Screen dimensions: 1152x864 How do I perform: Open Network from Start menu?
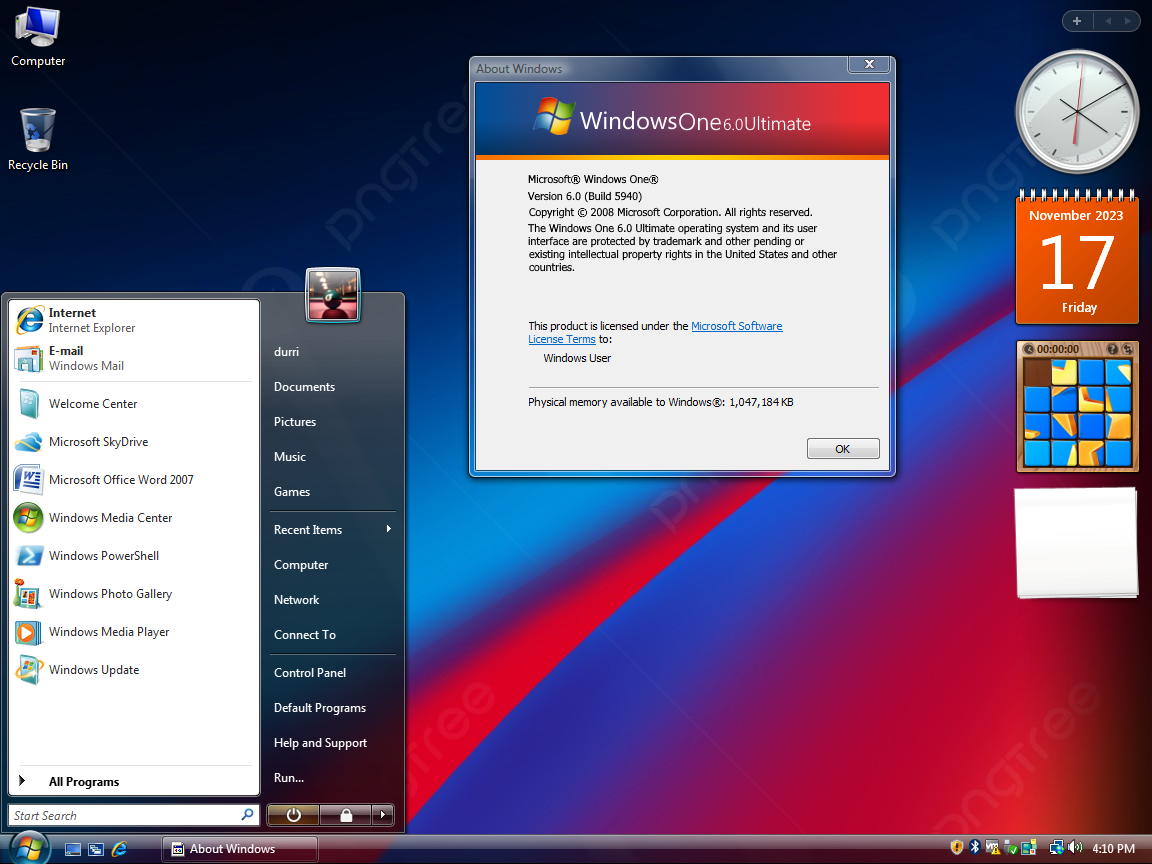coord(331,600)
